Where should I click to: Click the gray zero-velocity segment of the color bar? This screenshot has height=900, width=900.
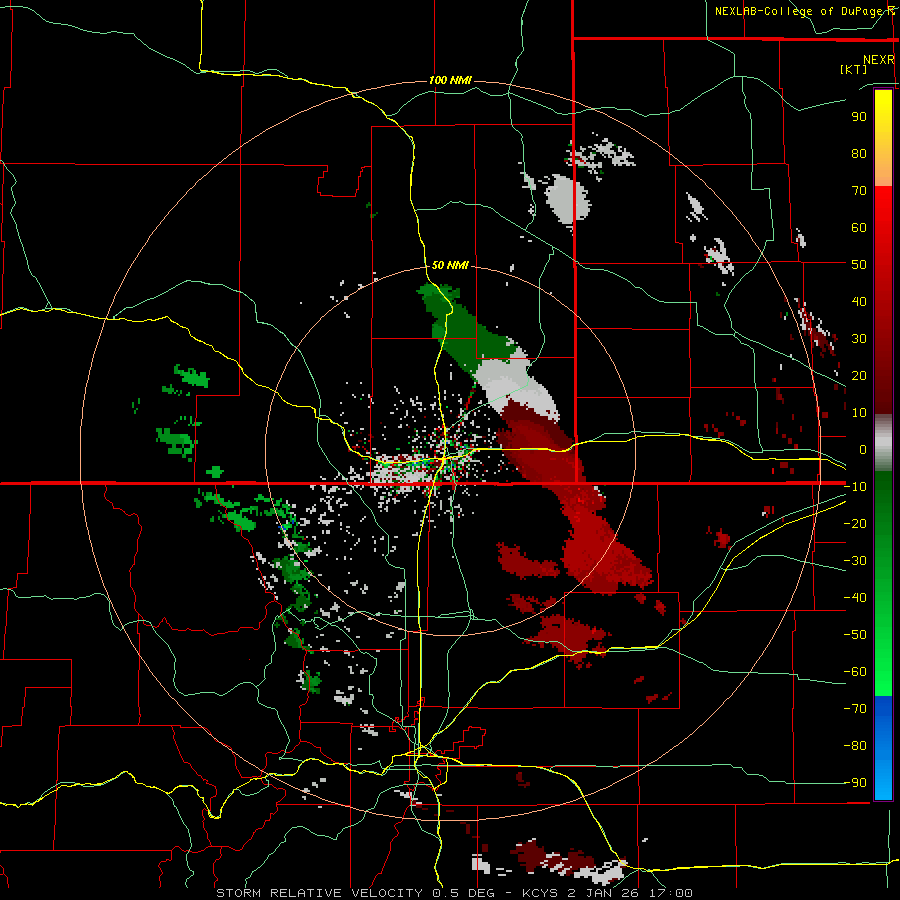click(883, 443)
